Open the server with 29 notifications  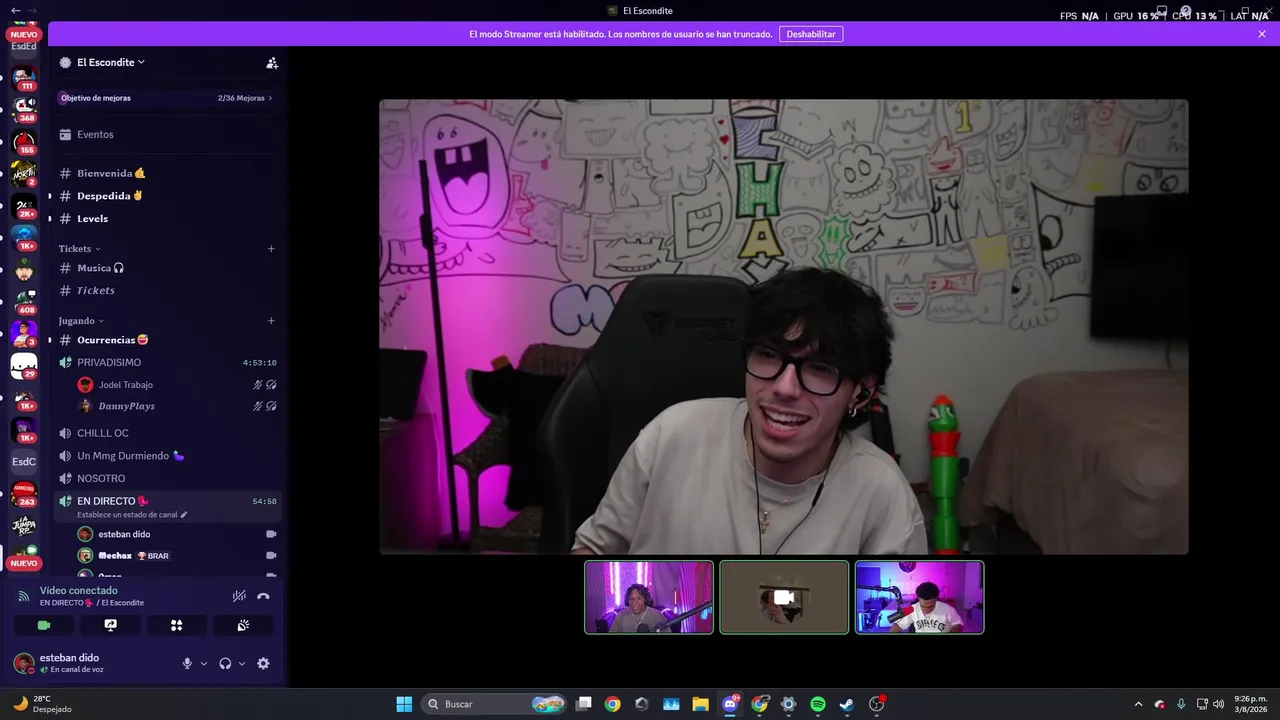click(x=24, y=366)
